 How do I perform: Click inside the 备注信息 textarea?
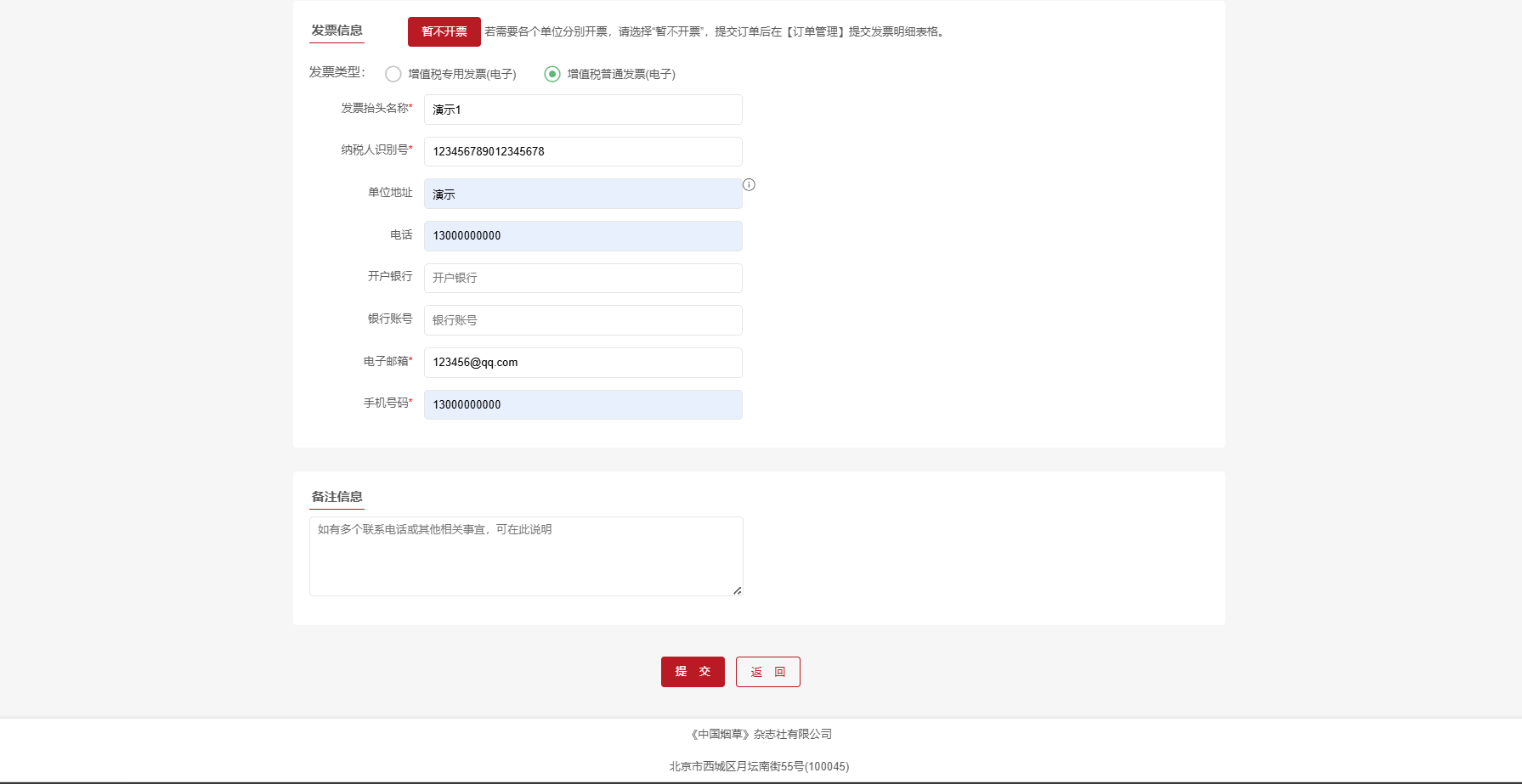525,556
